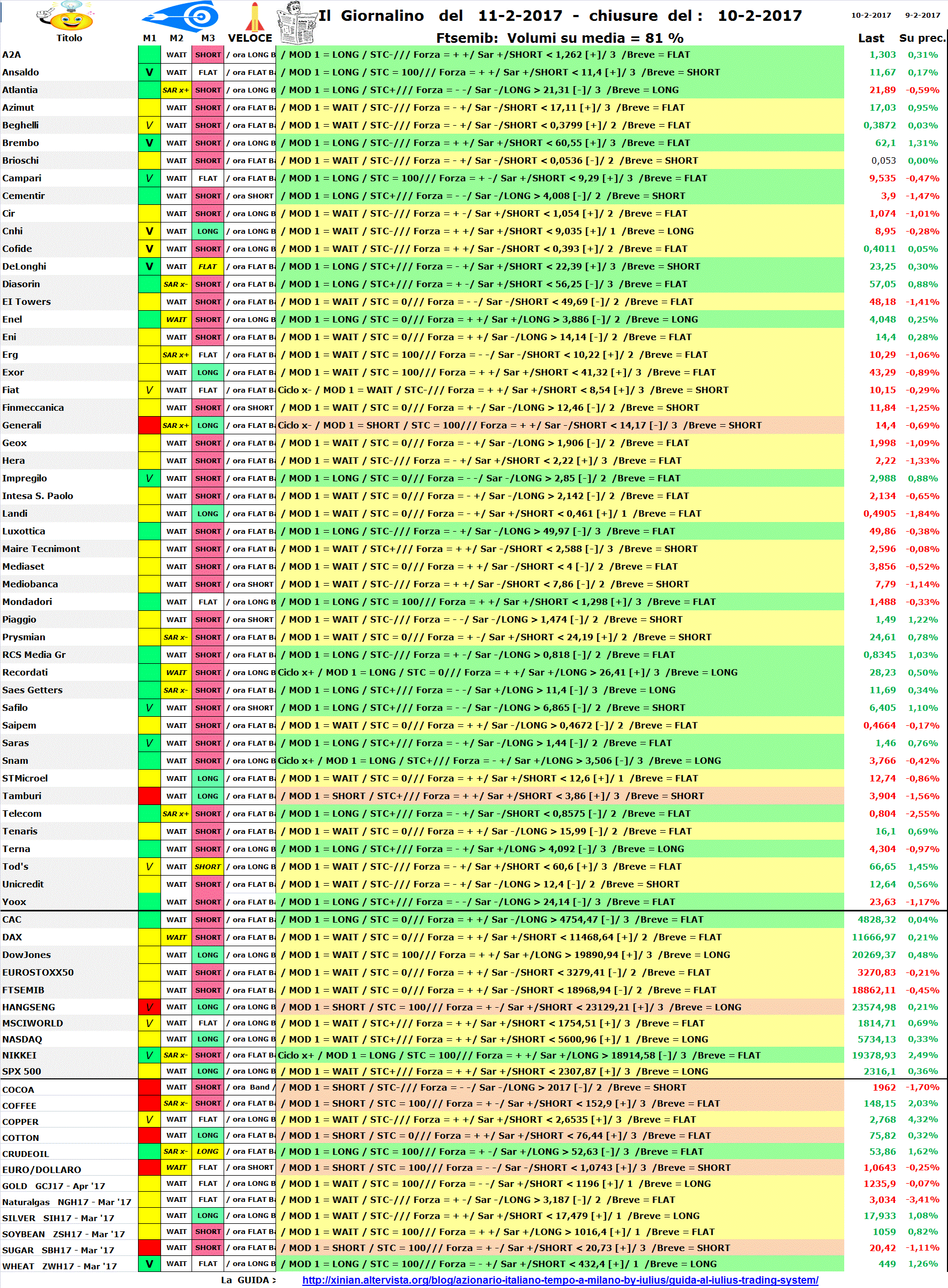Select the EURO/DOLLARO row name
948x1288 pixels.
42,1169
